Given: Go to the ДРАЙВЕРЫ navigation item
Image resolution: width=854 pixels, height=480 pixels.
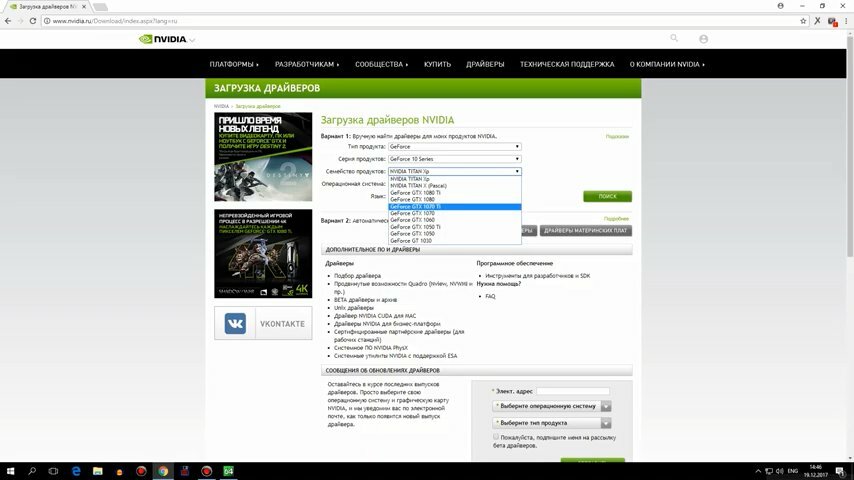Looking at the screenshot, I should pyautogui.click(x=485, y=64).
